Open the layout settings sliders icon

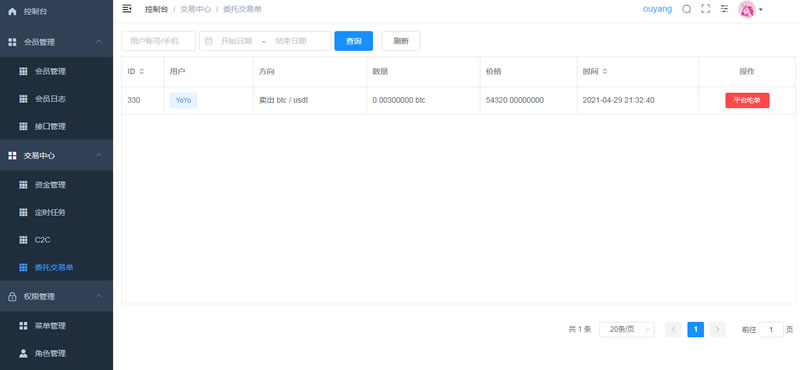[724, 9]
